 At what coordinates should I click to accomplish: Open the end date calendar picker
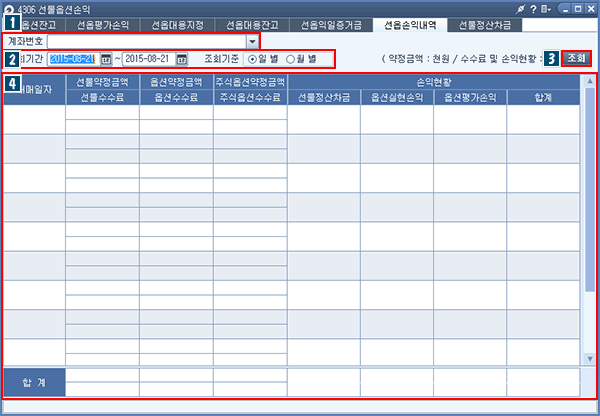[x=182, y=59]
